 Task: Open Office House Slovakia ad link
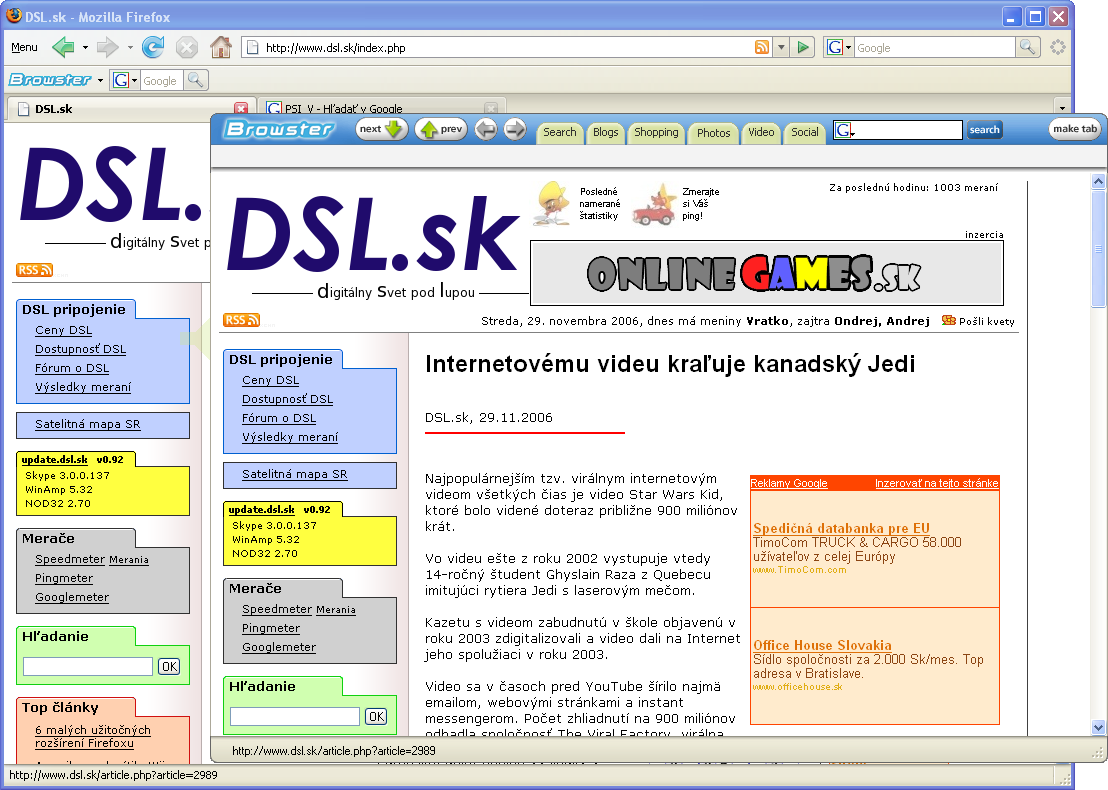823,645
